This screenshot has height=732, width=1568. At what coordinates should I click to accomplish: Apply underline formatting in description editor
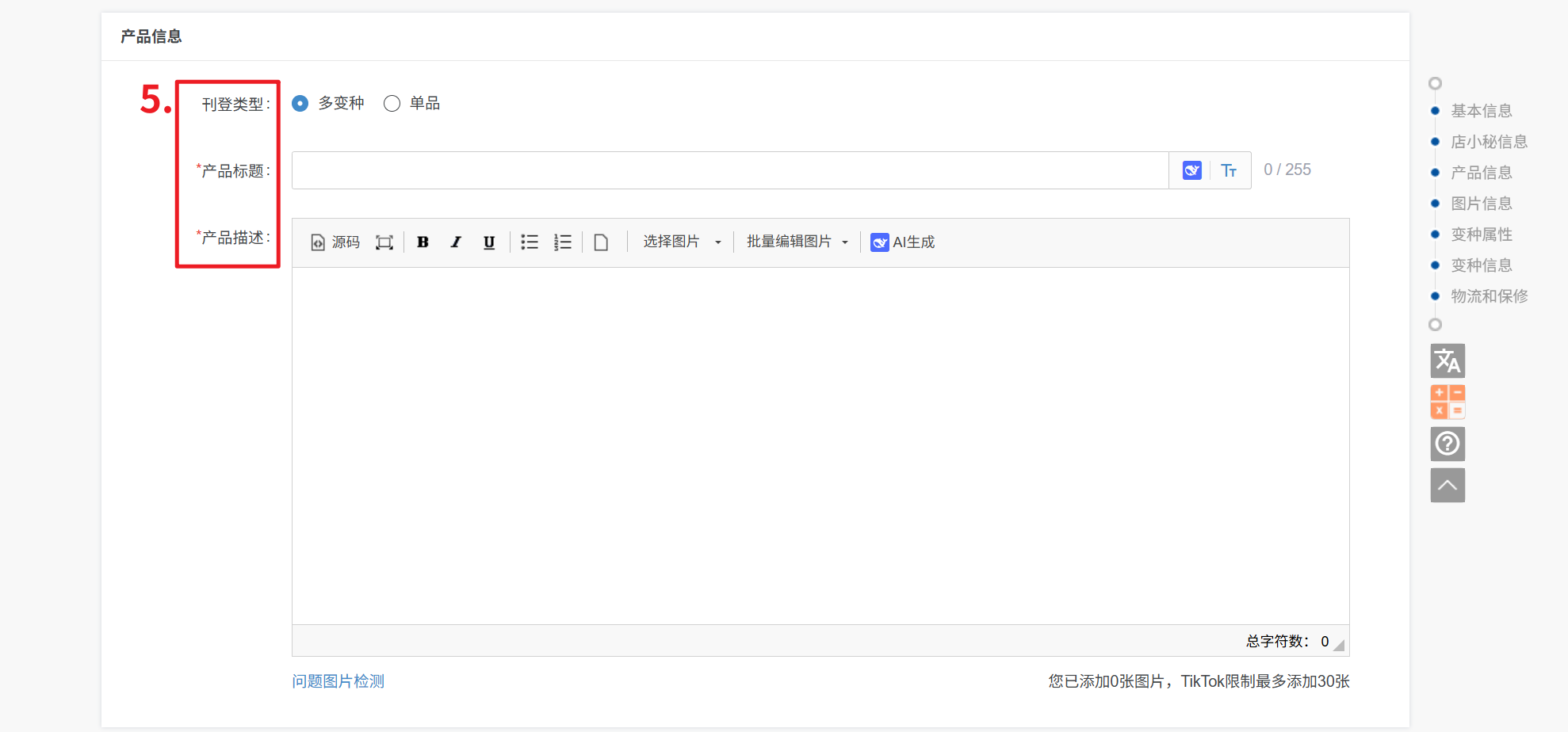(489, 242)
